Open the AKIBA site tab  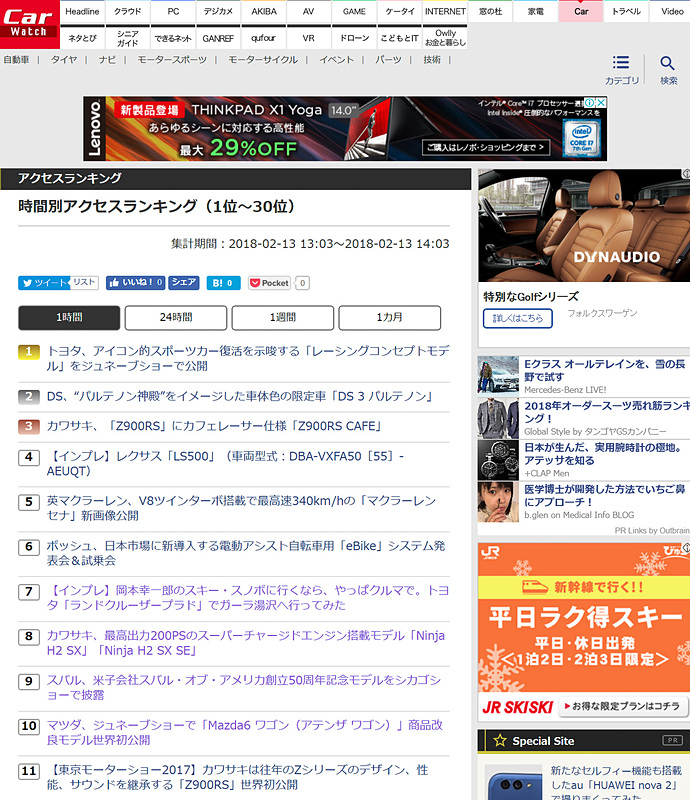point(264,11)
